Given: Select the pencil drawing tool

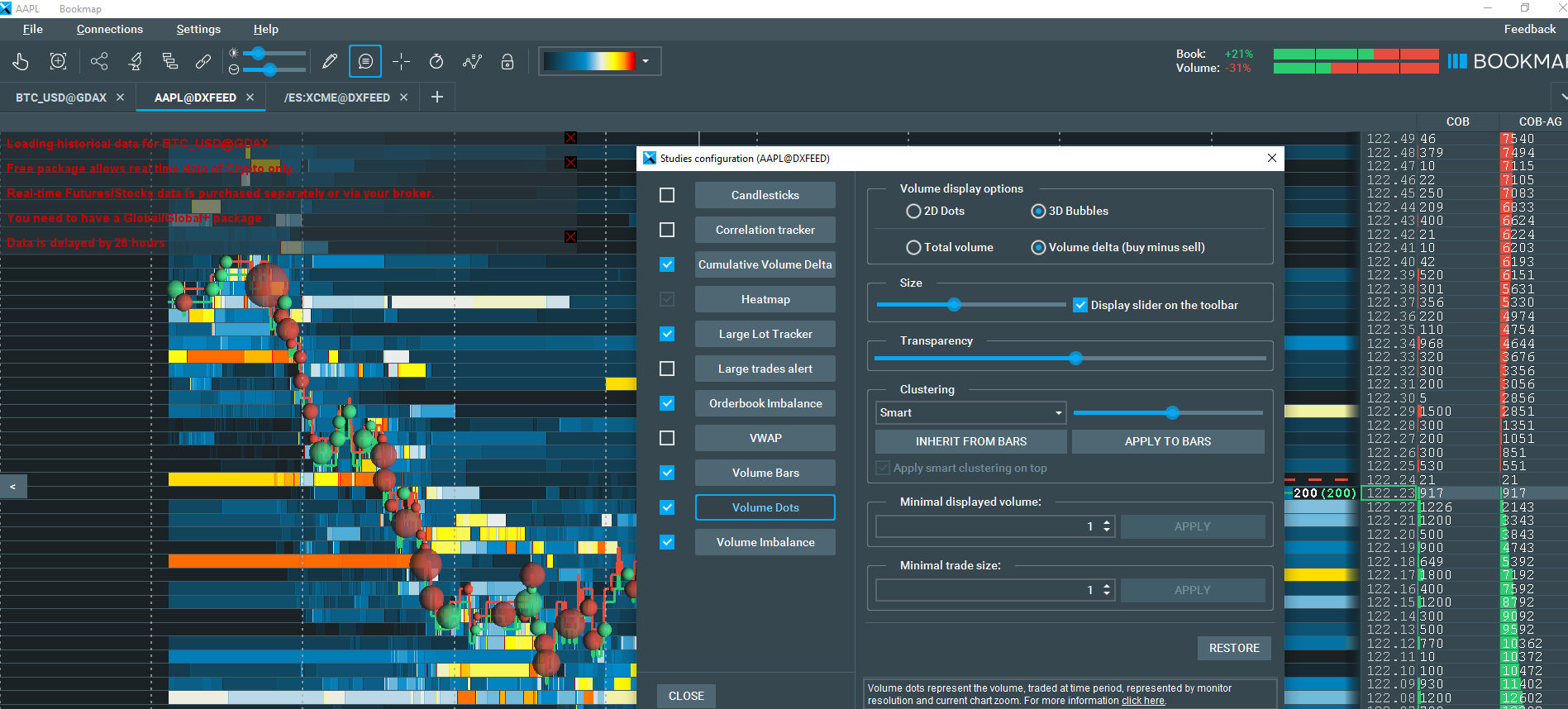Looking at the screenshot, I should pos(329,61).
